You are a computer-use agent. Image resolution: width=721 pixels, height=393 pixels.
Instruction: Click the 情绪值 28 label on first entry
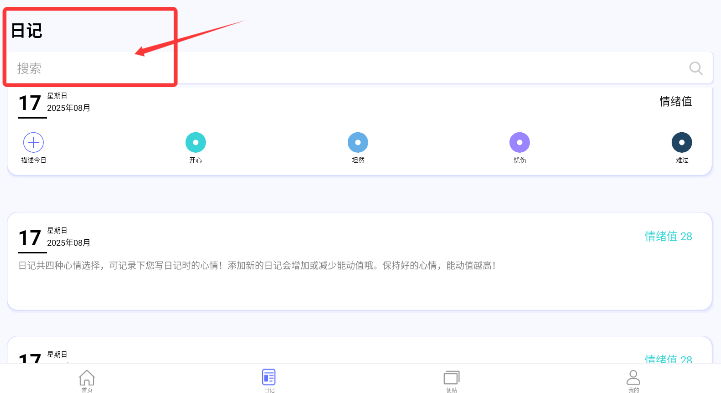668,236
